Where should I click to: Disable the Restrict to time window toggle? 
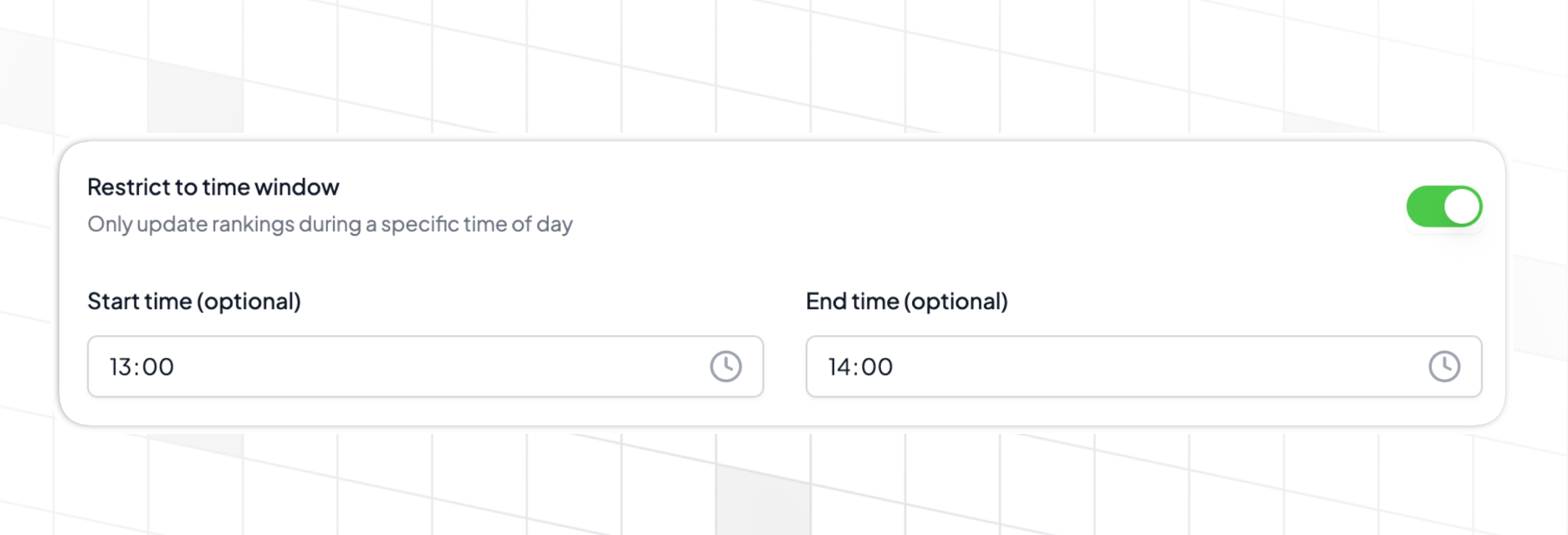coord(1444,206)
